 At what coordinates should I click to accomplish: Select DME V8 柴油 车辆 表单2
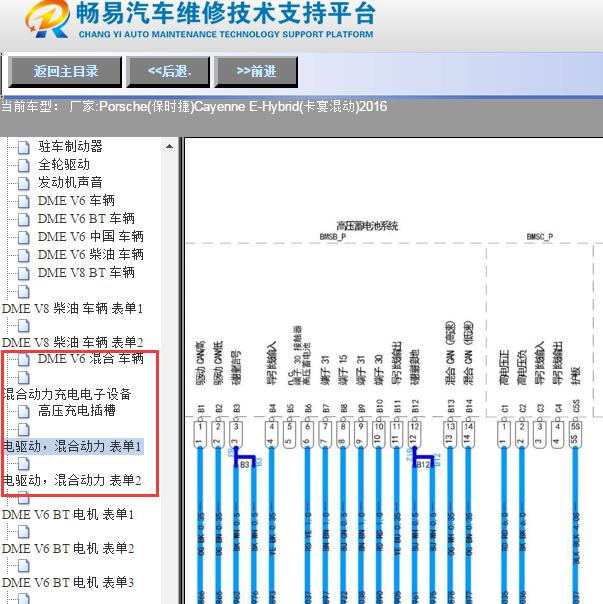(x=72, y=342)
